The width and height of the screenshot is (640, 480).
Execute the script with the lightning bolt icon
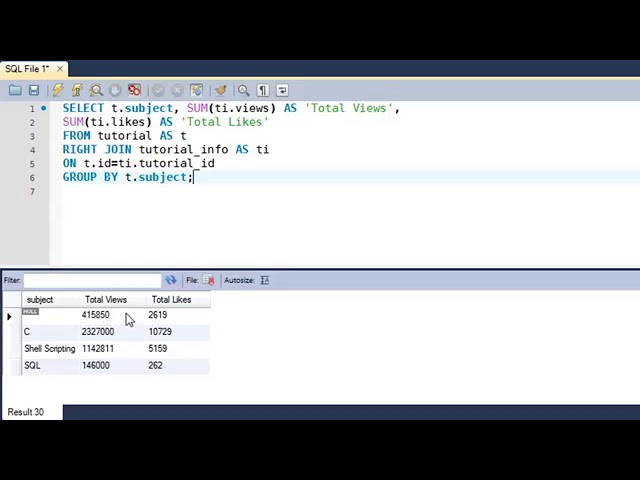58,90
